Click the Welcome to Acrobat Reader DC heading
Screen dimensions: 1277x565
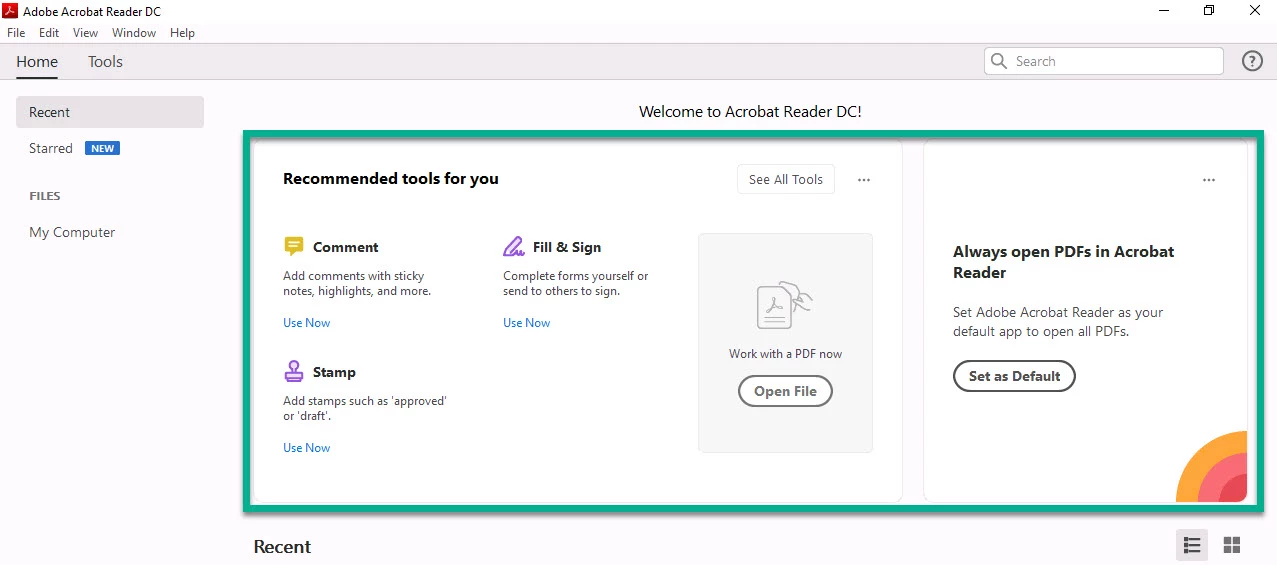[750, 112]
